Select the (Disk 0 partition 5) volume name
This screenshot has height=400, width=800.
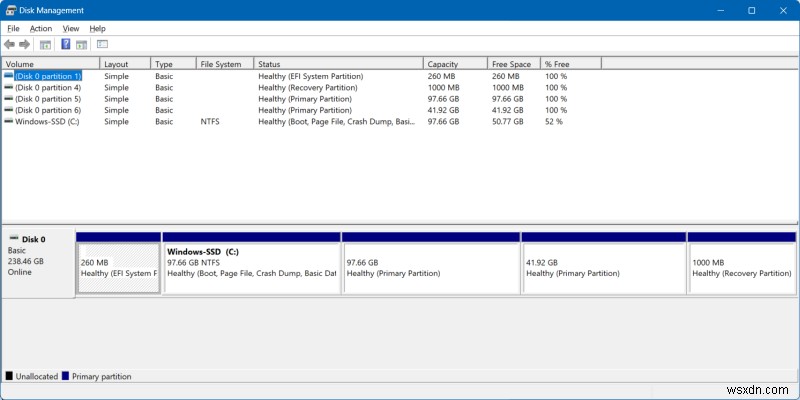point(48,98)
